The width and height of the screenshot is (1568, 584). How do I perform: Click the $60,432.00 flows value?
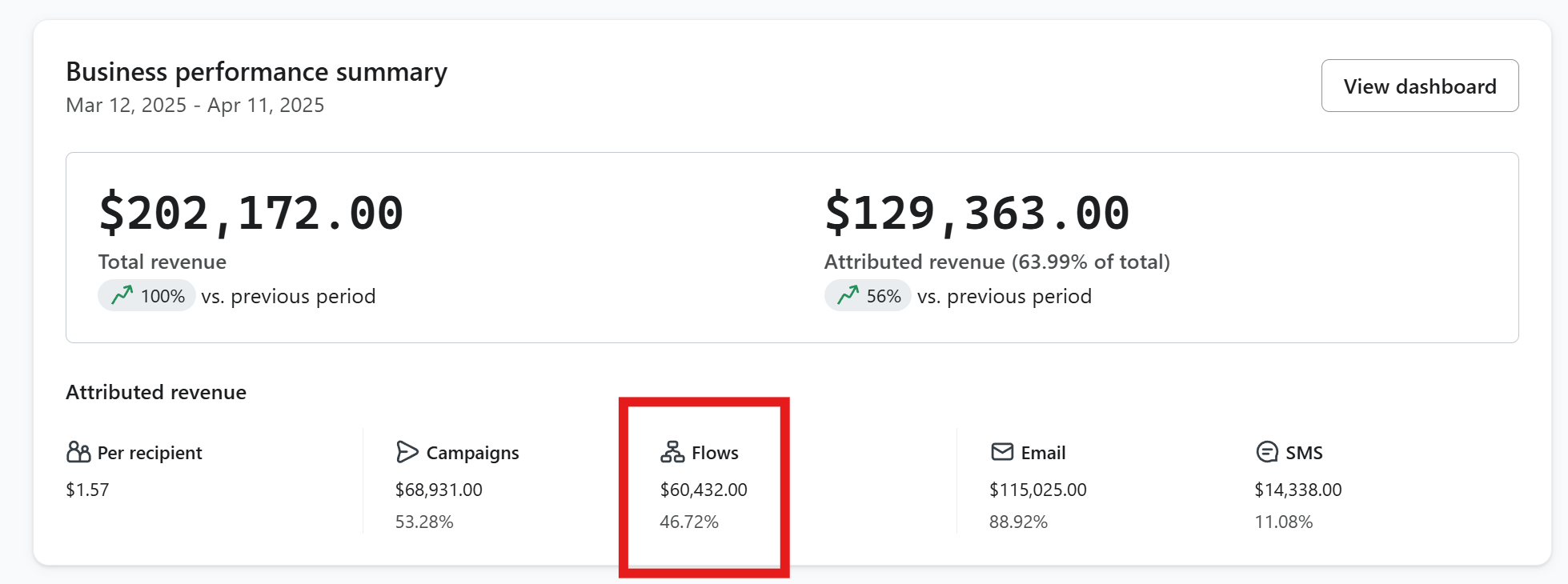tap(704, 490)
